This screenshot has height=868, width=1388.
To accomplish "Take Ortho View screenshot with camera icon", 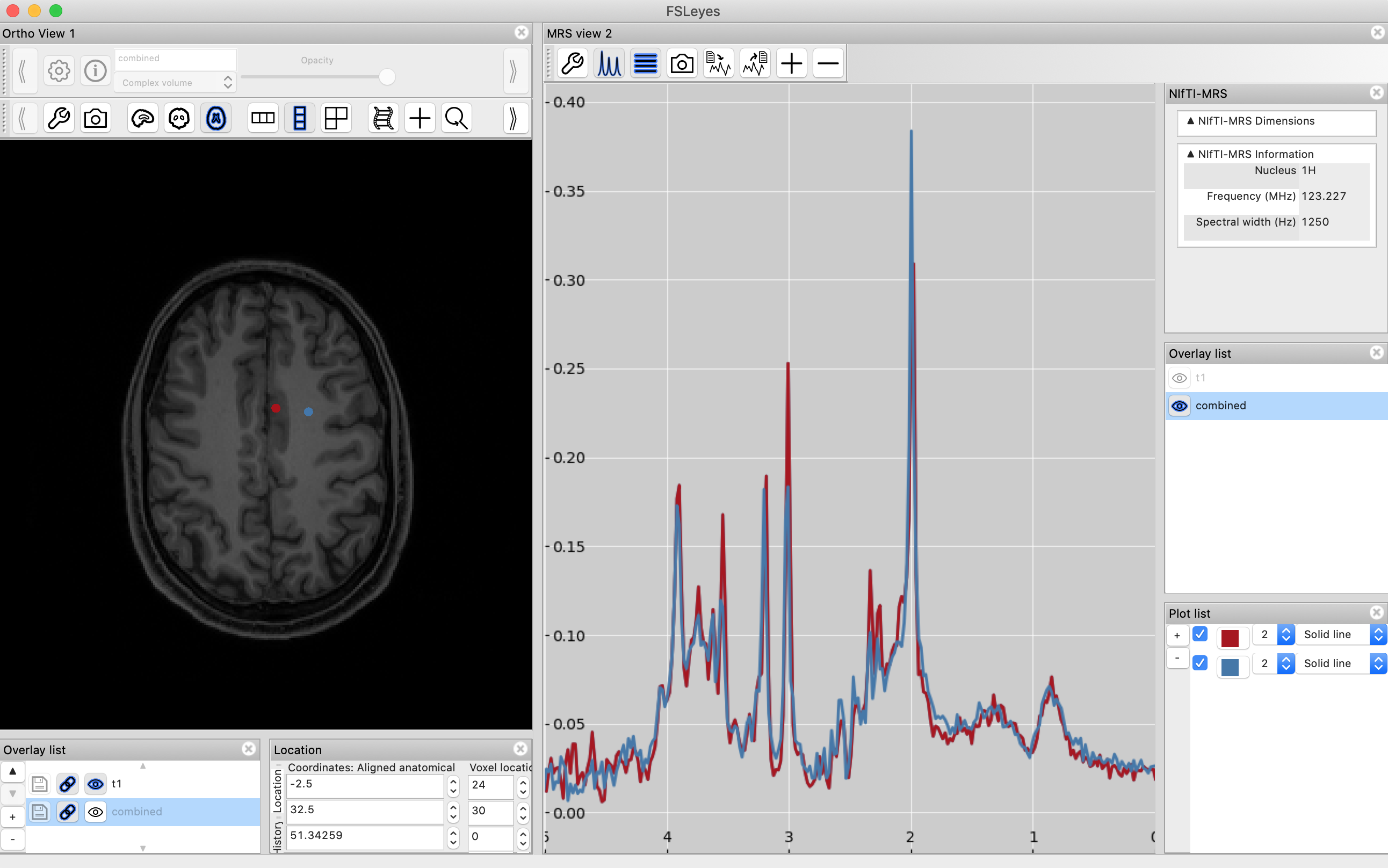I will click(95, 119).
